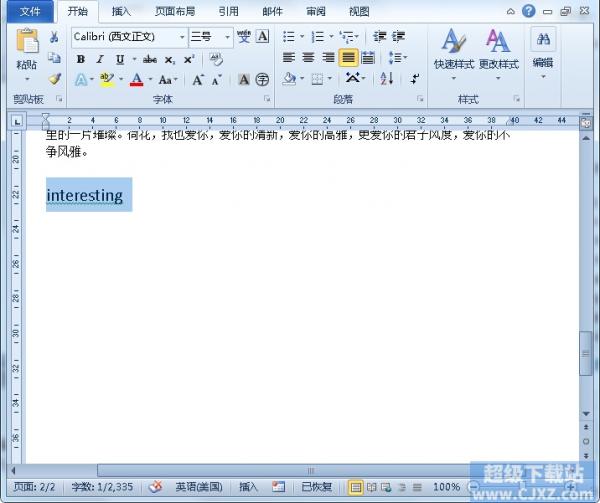Toggle the justify alignment button
This screenshot has width=600, height=503.
tap(348, 58)
